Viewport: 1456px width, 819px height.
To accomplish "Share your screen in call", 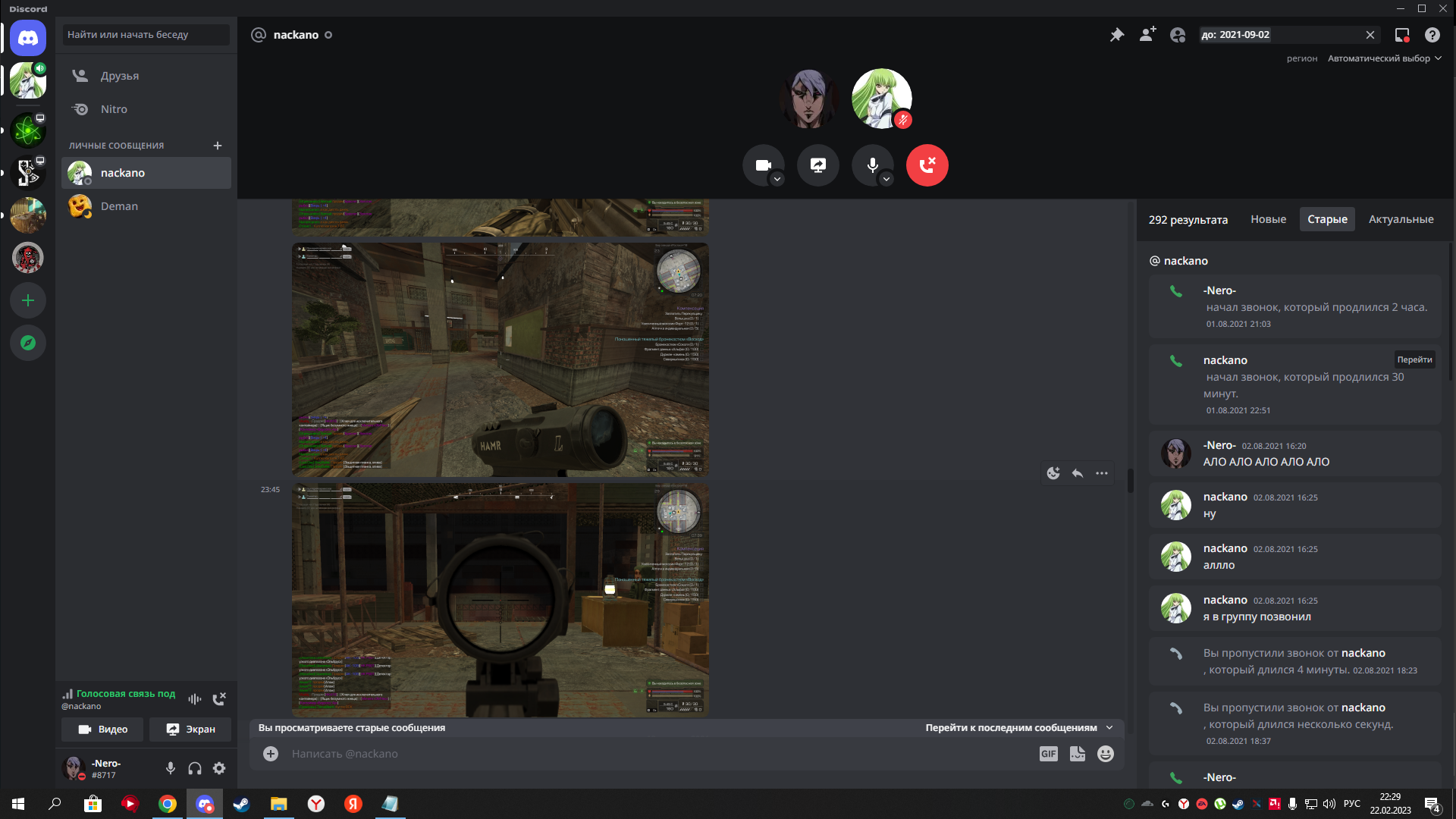I will click(x=818, y=165).
